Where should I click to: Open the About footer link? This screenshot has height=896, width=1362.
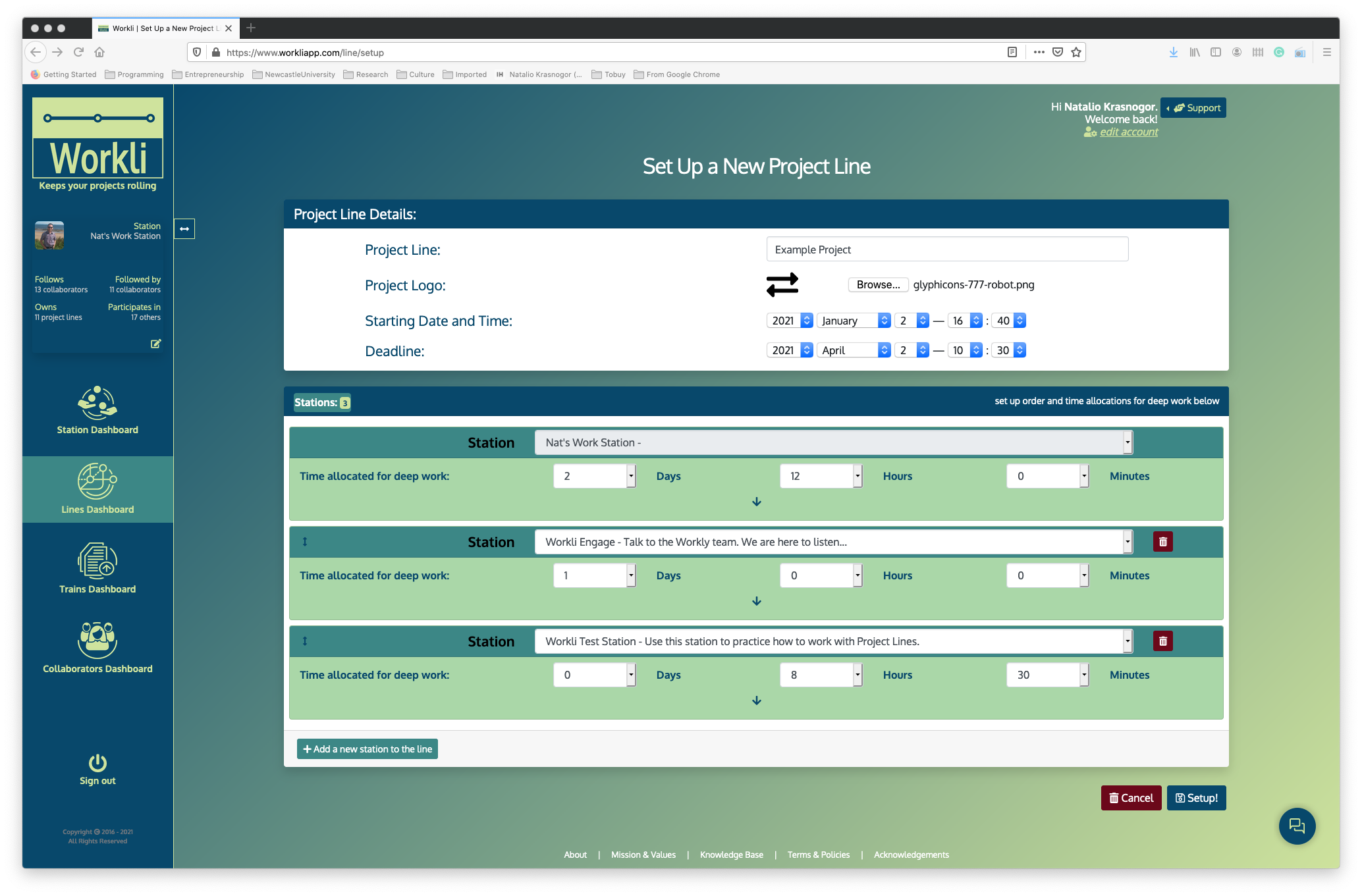pos(575,855)
